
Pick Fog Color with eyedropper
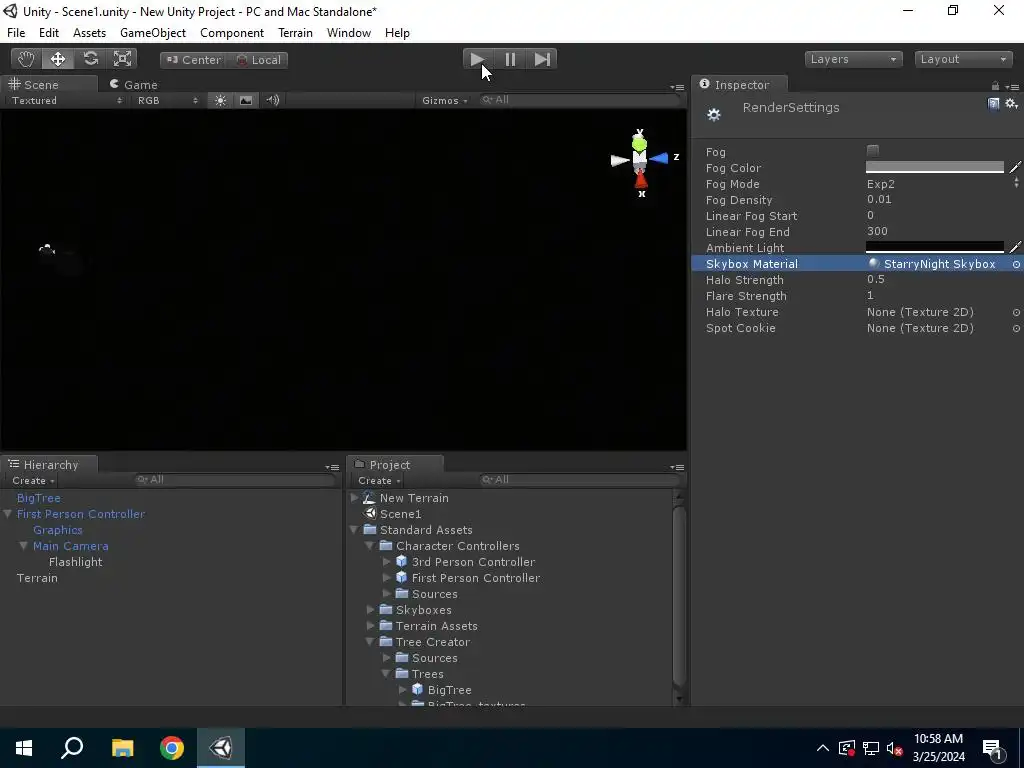click(1015, 167)
